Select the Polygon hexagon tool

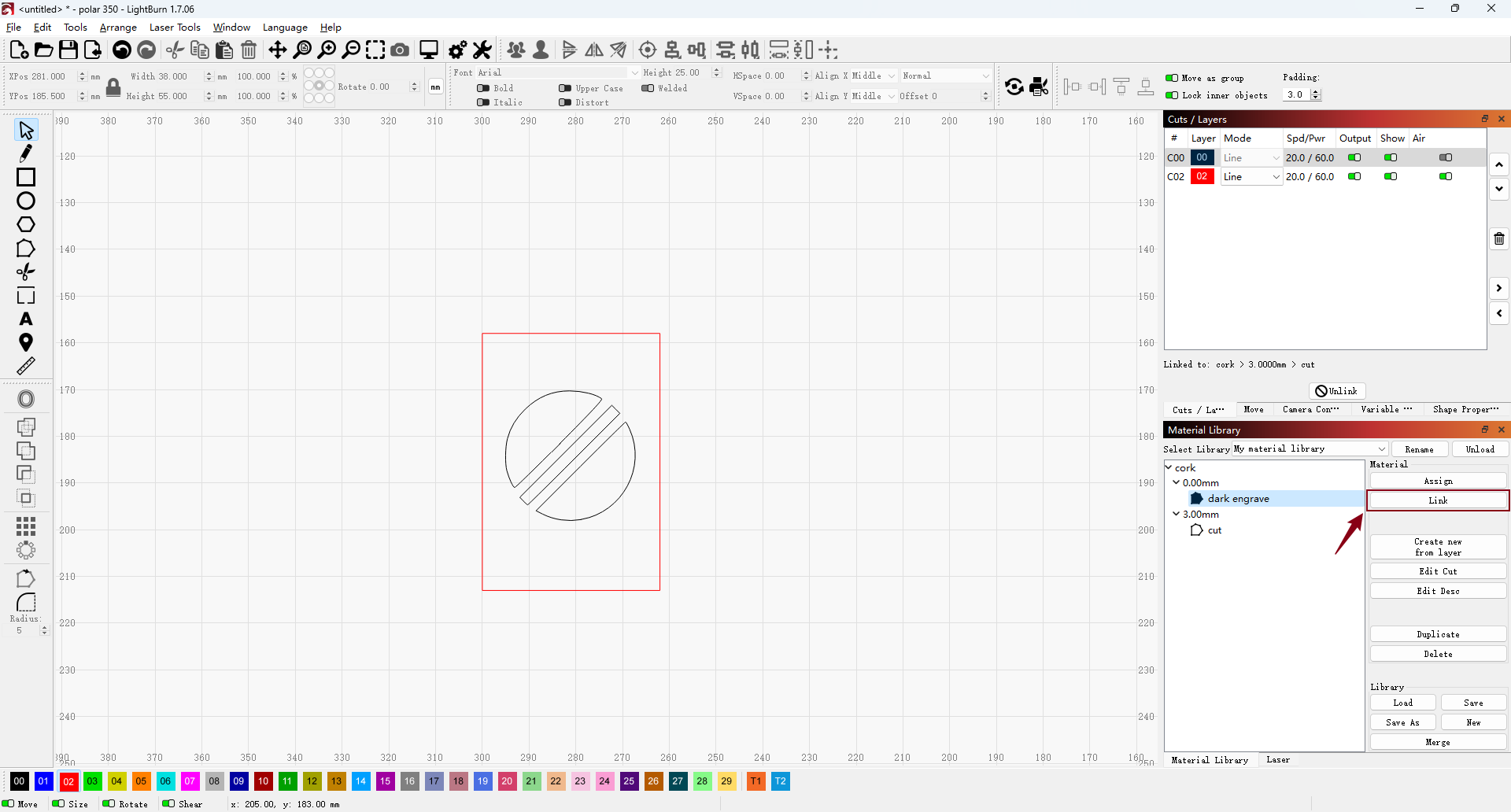26,224
